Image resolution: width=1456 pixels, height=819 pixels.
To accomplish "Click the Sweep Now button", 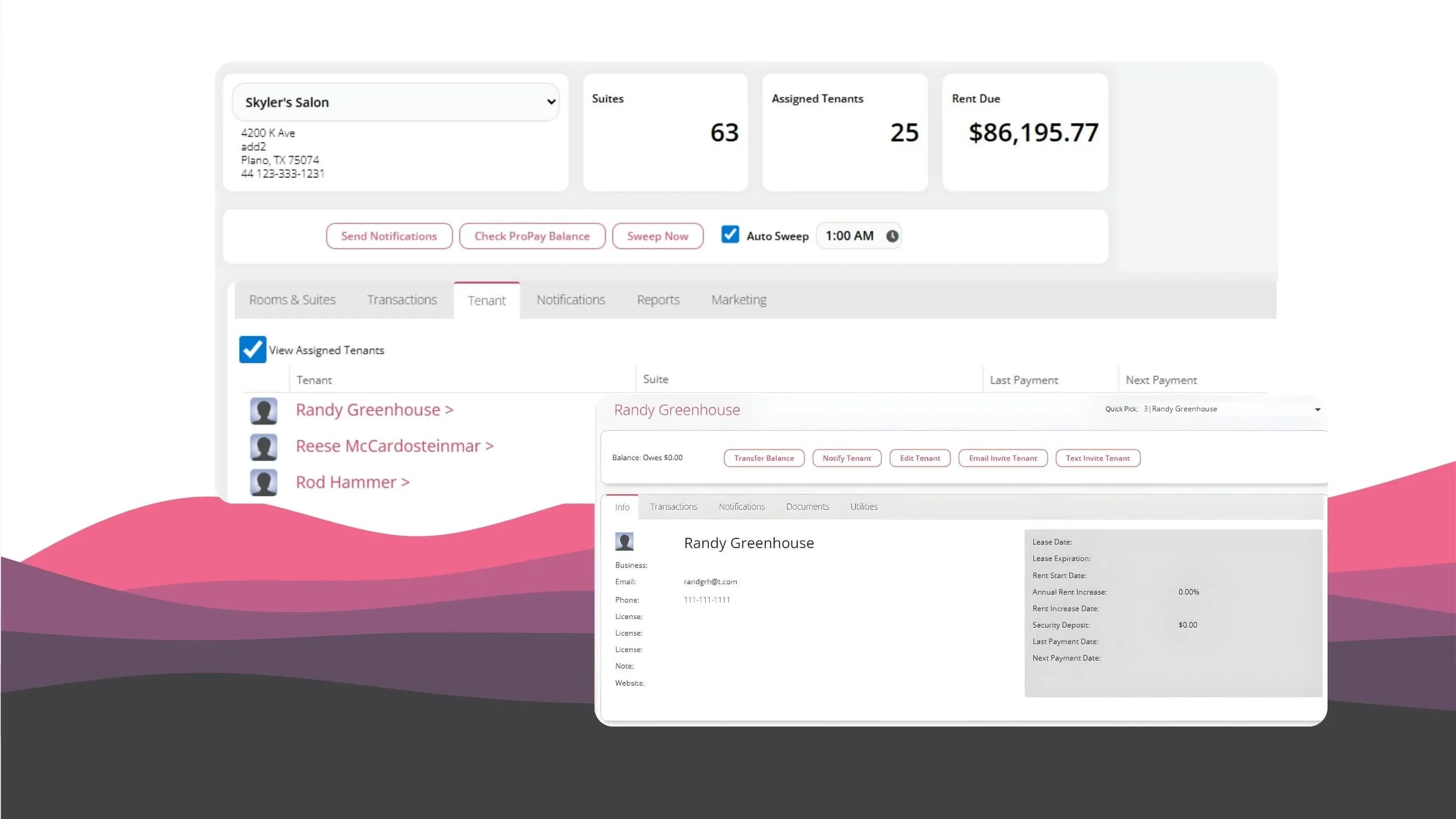I will [x=658, y=236].
